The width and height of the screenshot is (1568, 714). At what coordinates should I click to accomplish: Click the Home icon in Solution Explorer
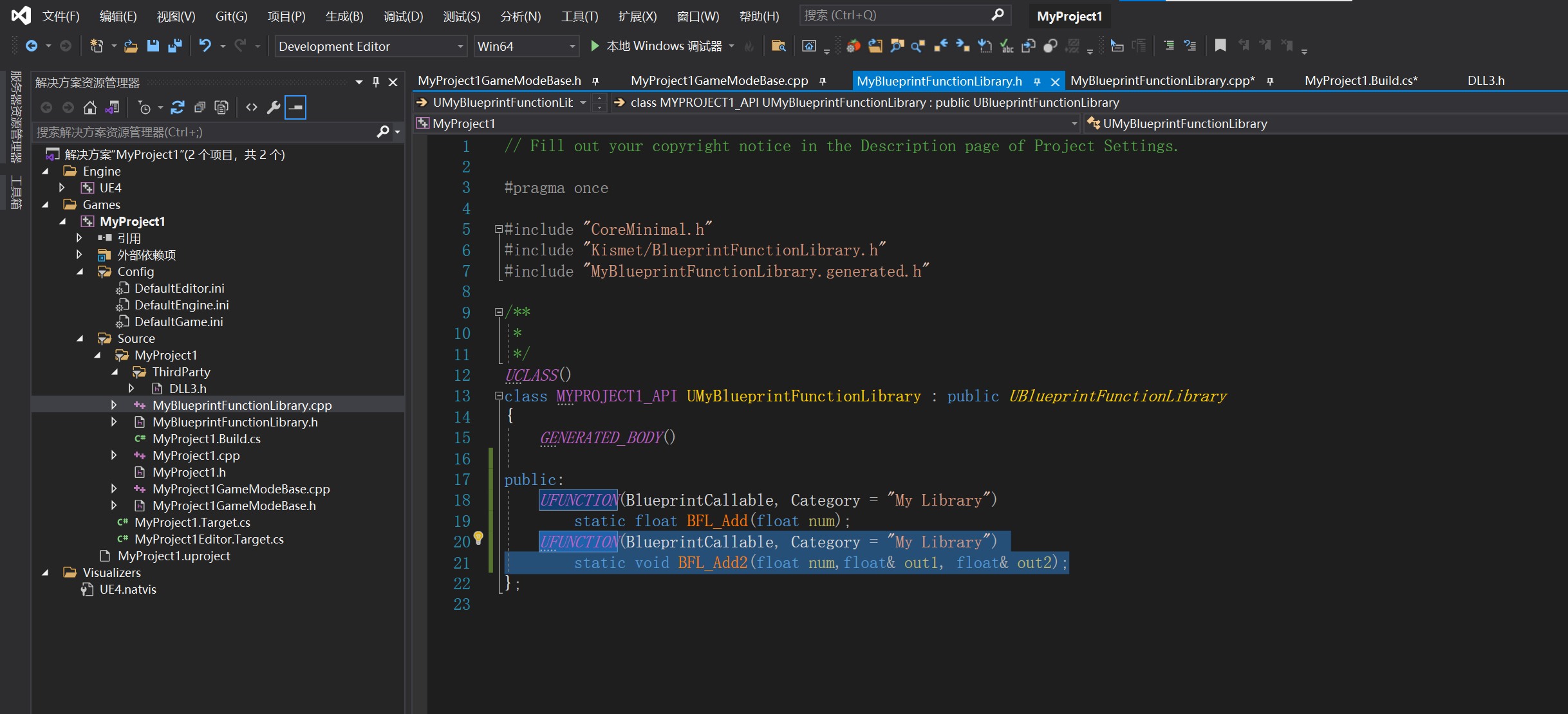tap(90, 107)
